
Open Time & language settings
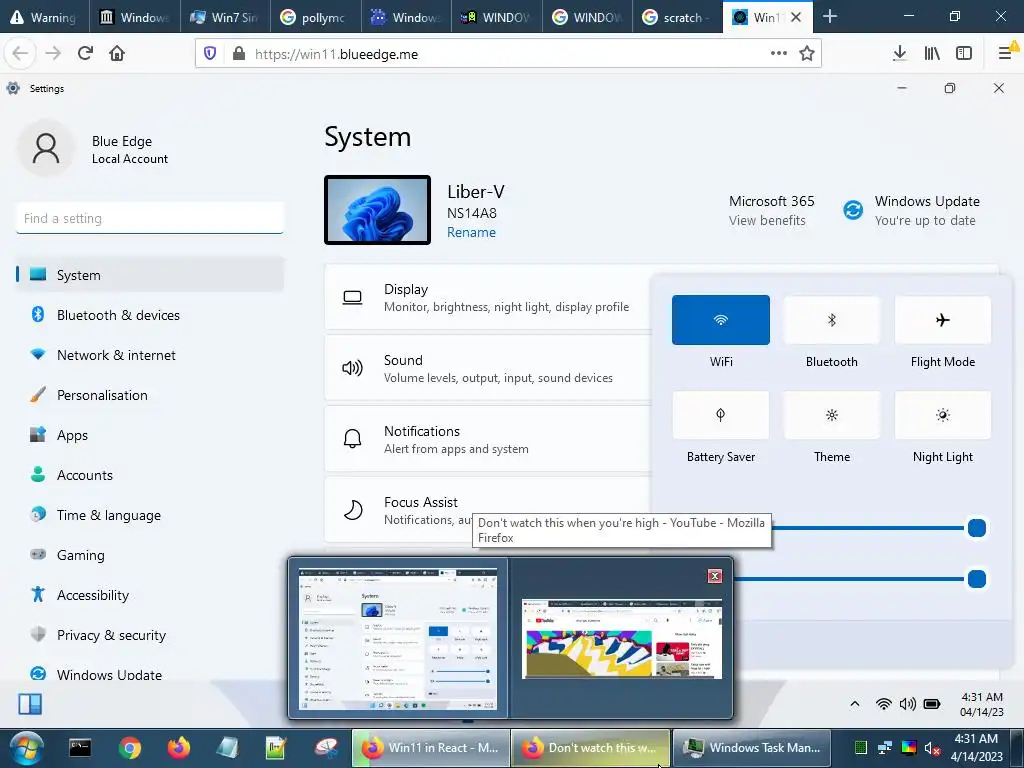(150, 515)
